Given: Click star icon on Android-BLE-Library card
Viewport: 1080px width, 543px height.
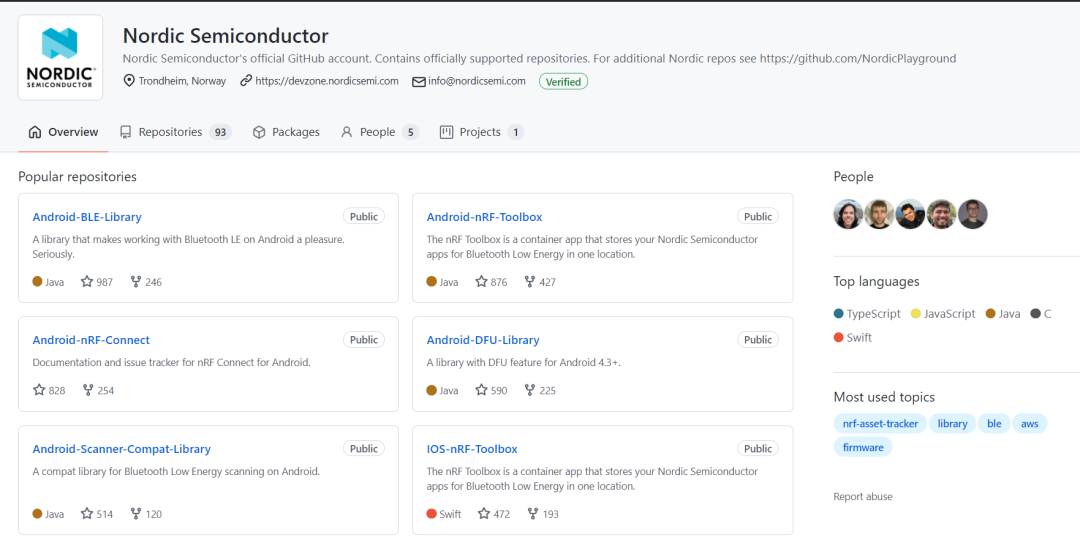Looking at the screenshot, I should 87,281.
